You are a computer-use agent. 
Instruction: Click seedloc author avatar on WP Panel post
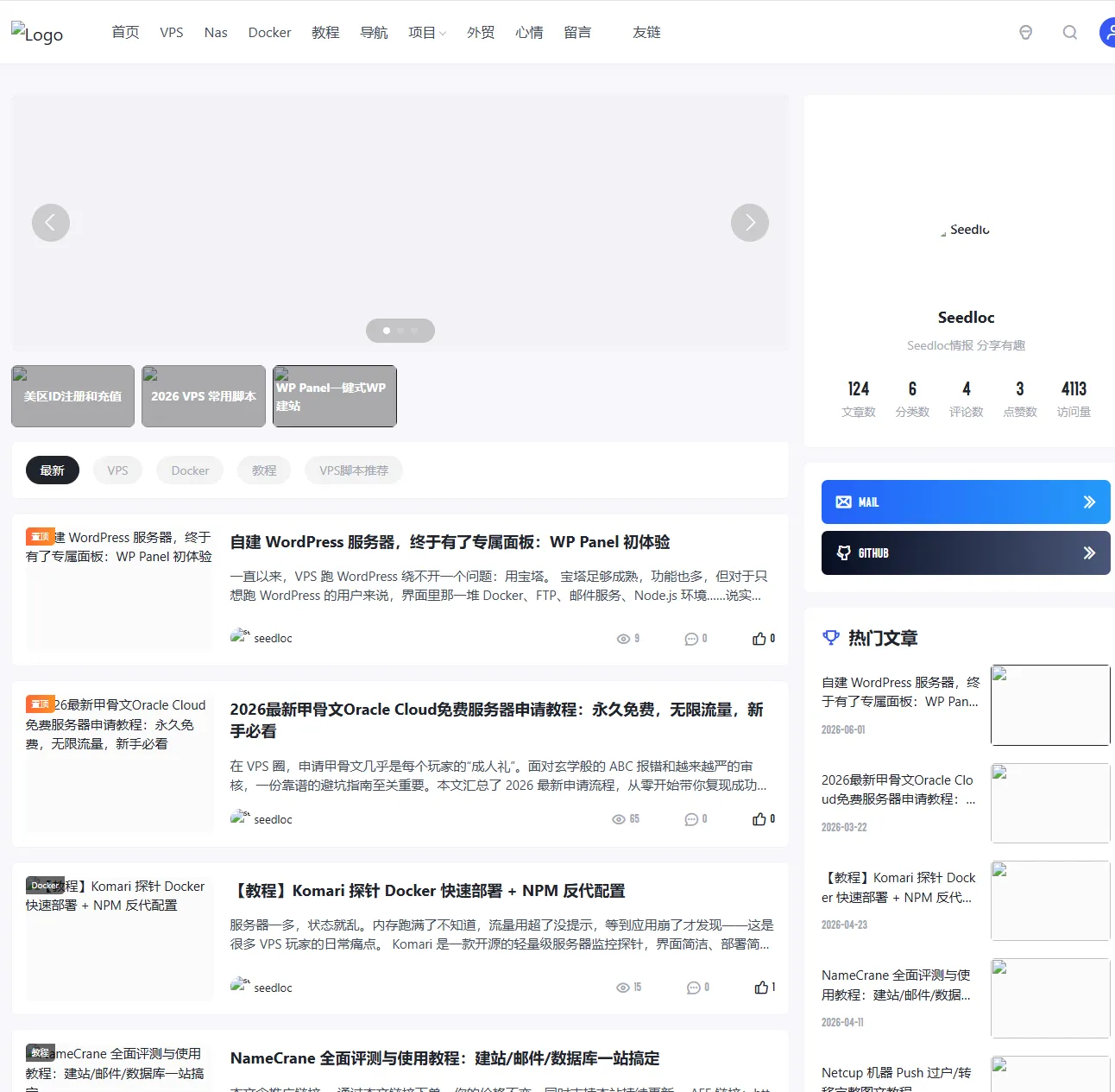[240, 637]
